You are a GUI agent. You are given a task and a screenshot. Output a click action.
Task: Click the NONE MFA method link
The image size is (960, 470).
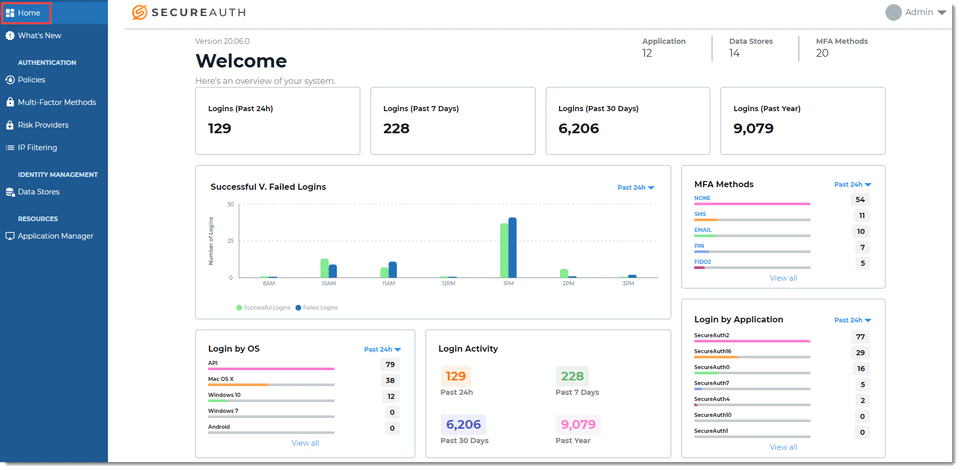point(702,198)
